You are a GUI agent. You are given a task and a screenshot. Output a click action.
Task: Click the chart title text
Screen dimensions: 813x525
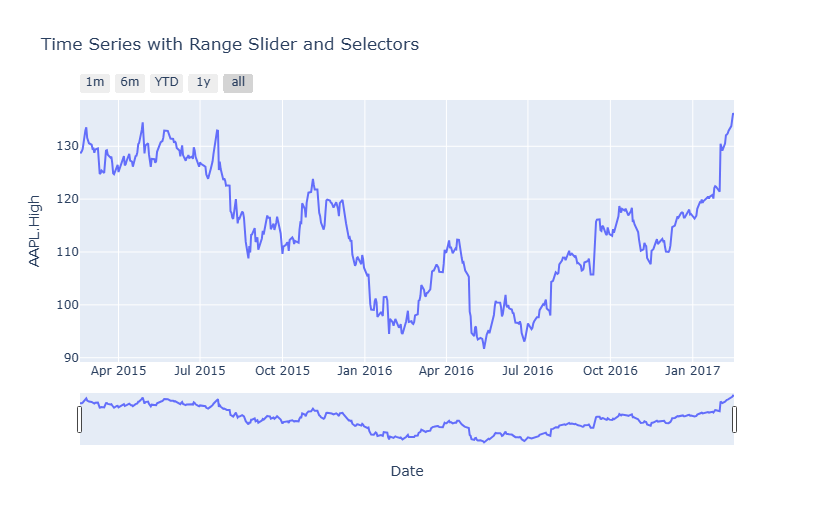click(x=229, y=45)
